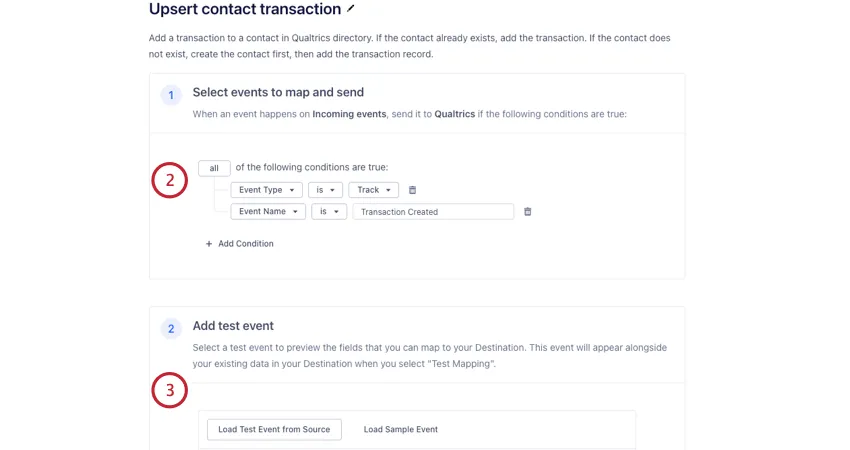Click the red circled number 2 marker

pyautogui.click(x=170, y=180)
